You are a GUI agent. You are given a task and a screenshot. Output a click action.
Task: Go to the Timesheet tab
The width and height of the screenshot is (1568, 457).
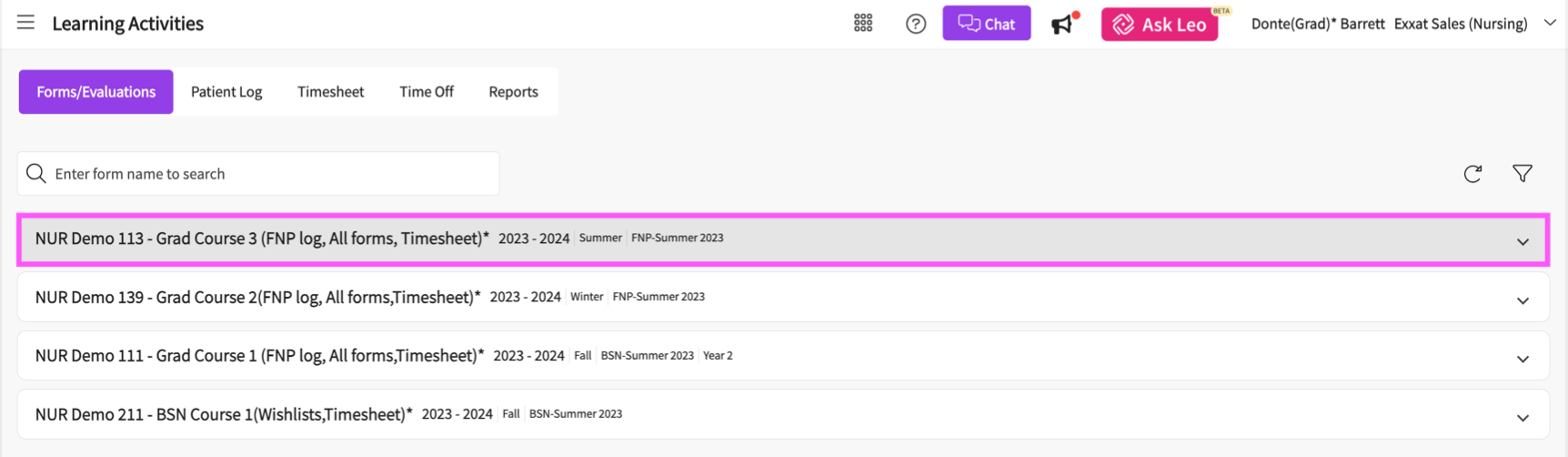[x=330, y=92]
